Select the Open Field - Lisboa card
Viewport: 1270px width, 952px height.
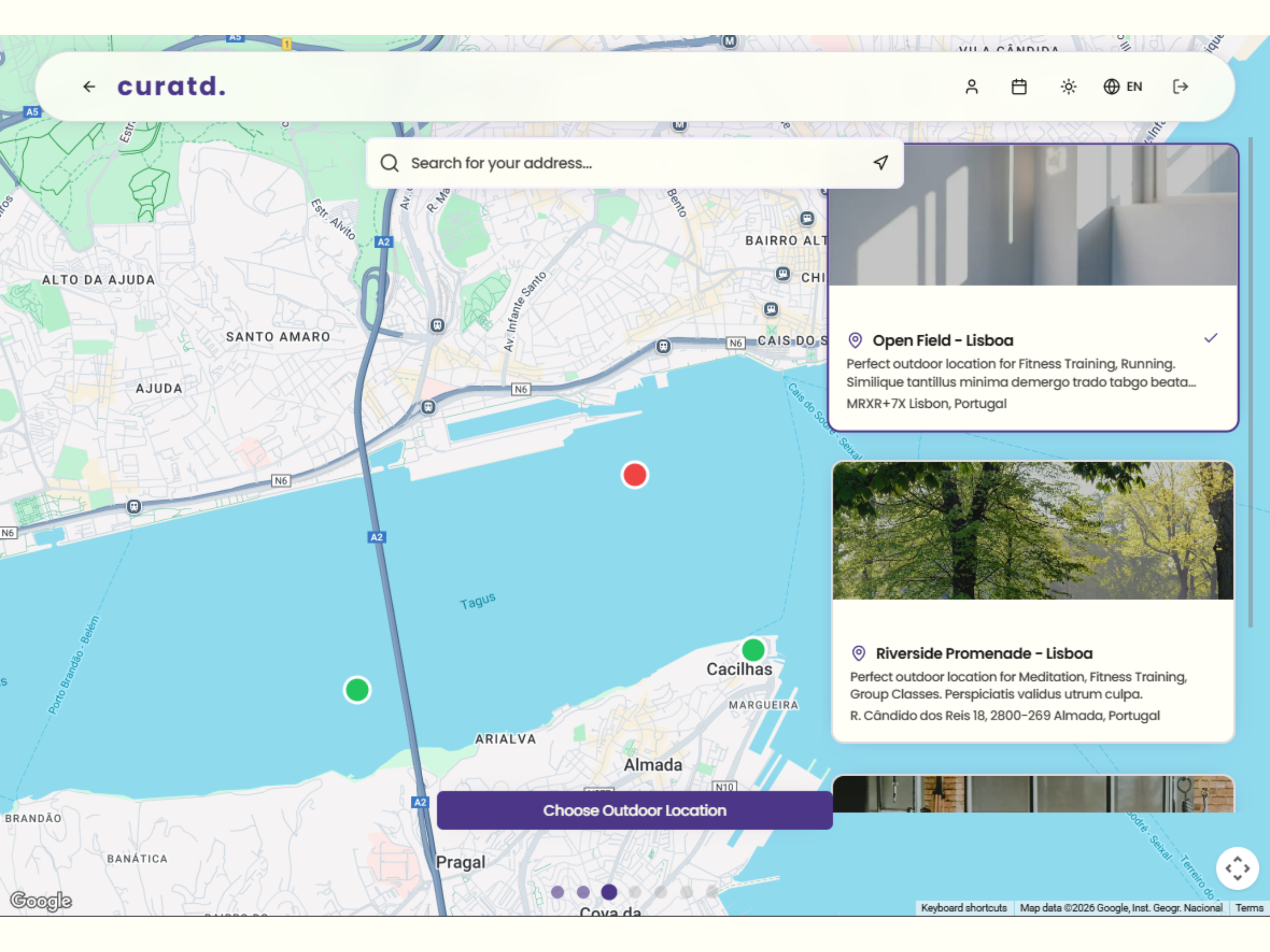(1033, 287)
